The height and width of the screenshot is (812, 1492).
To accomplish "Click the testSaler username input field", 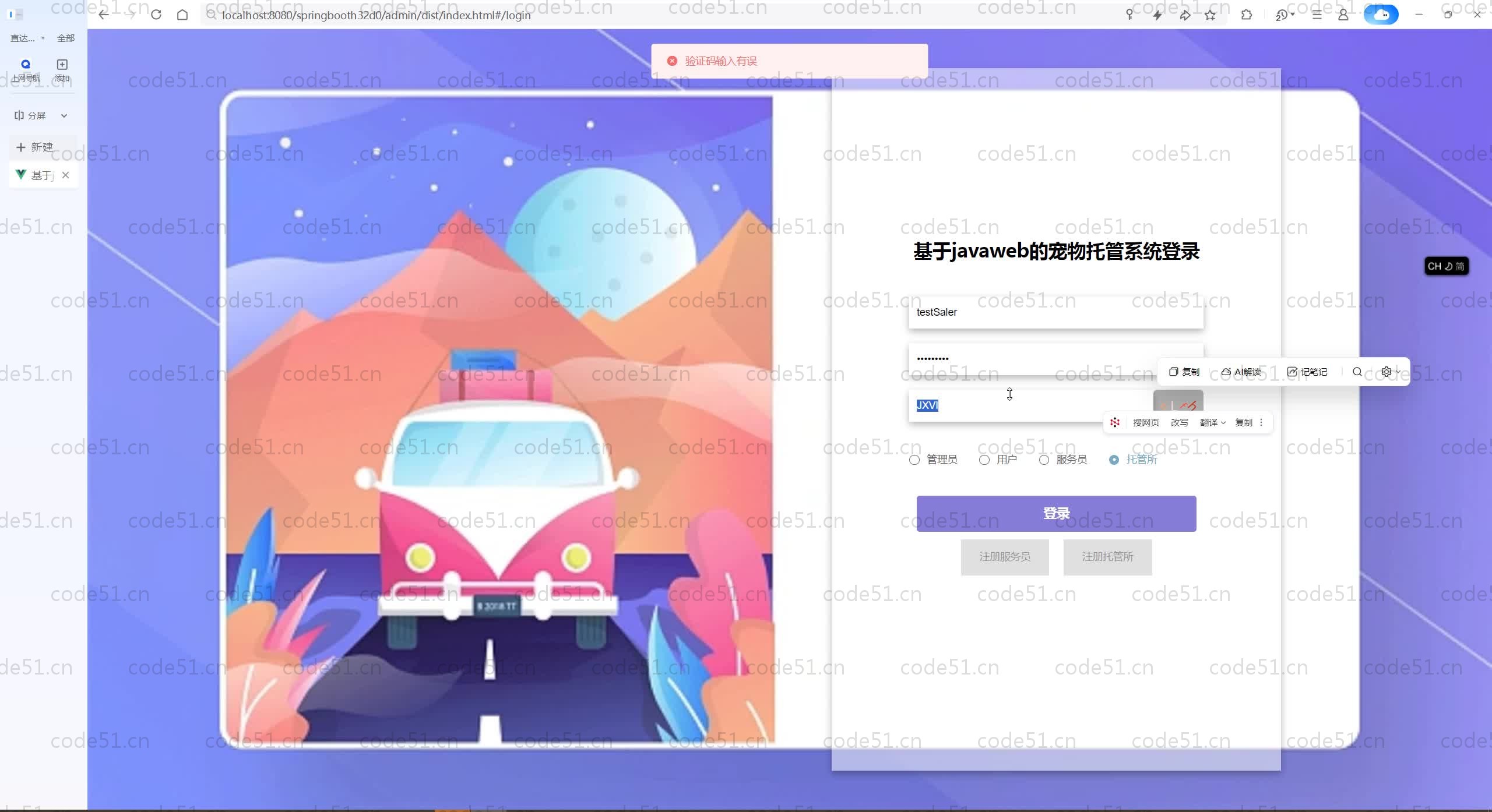I will coord(1055,312).
